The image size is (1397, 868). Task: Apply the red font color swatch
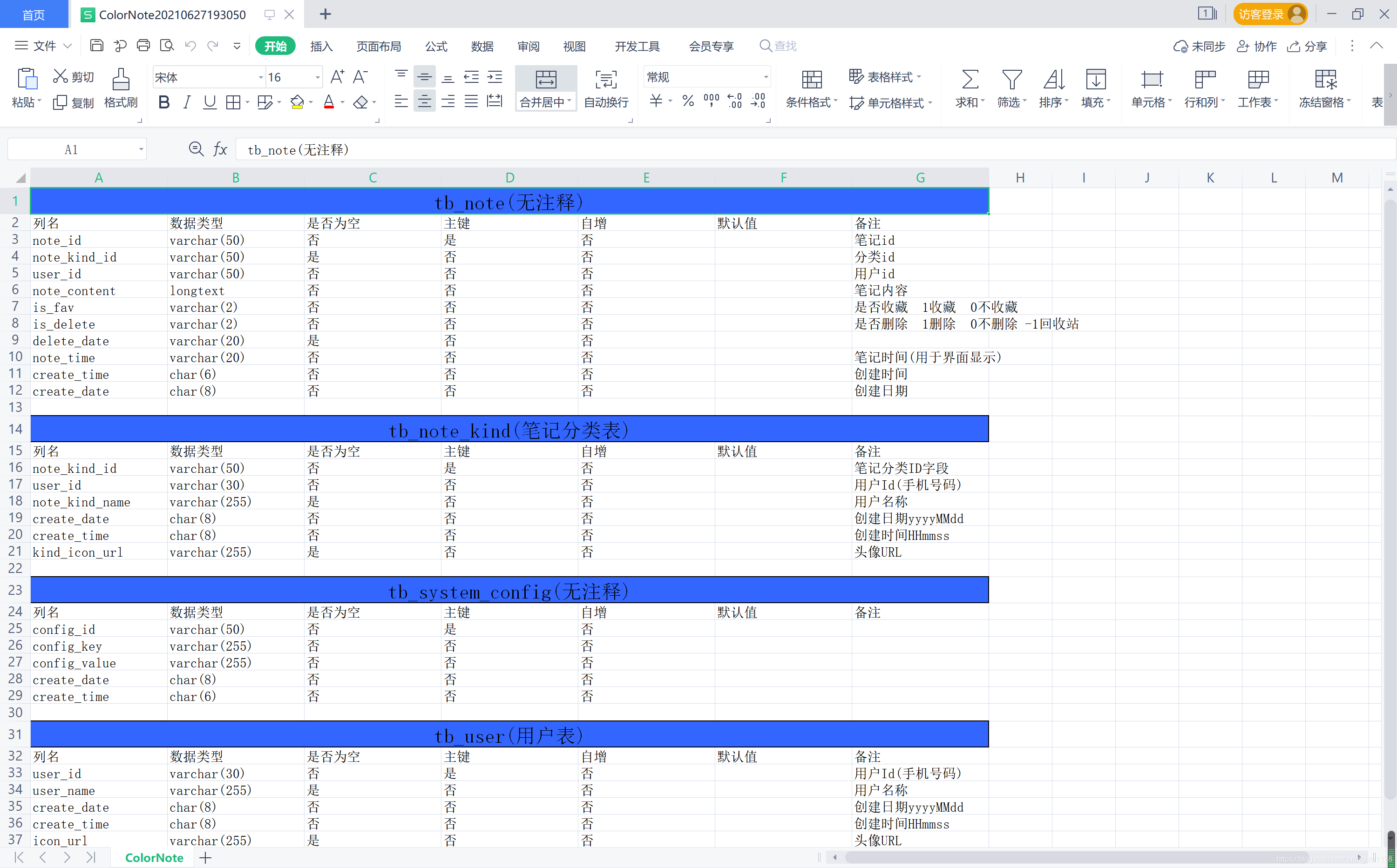pyautogui.click(x=329, y=102)
